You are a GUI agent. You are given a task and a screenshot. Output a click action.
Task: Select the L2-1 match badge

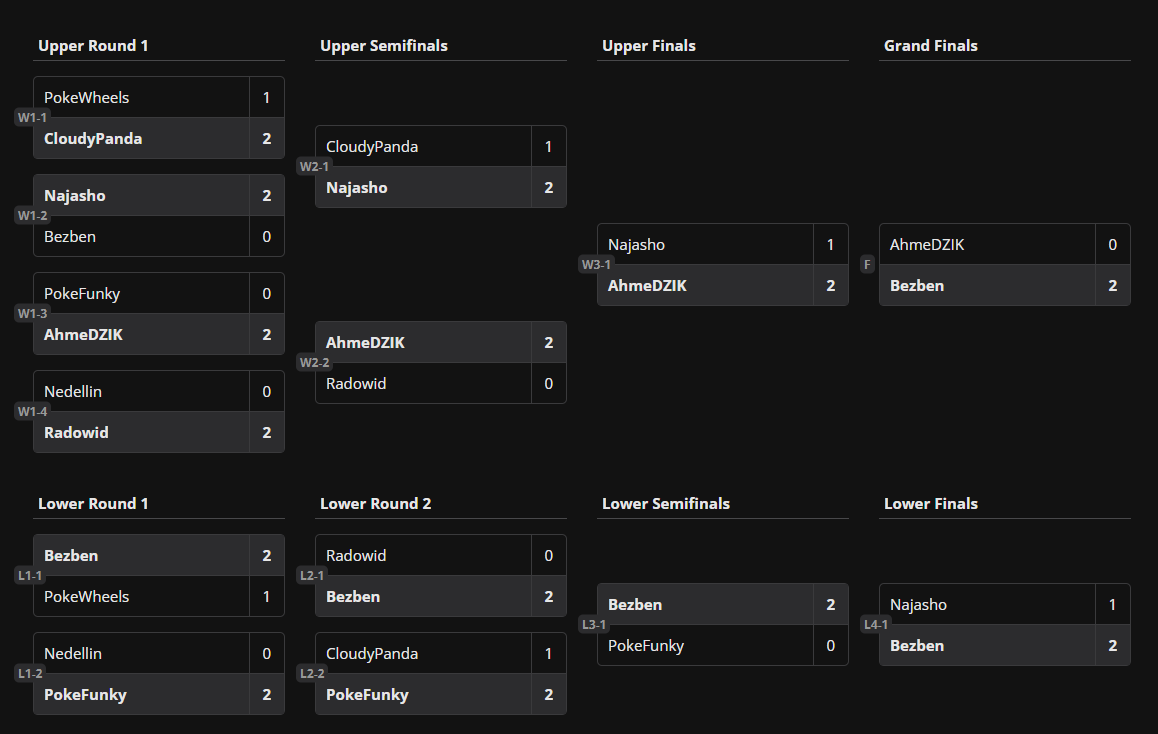point(312,576)
